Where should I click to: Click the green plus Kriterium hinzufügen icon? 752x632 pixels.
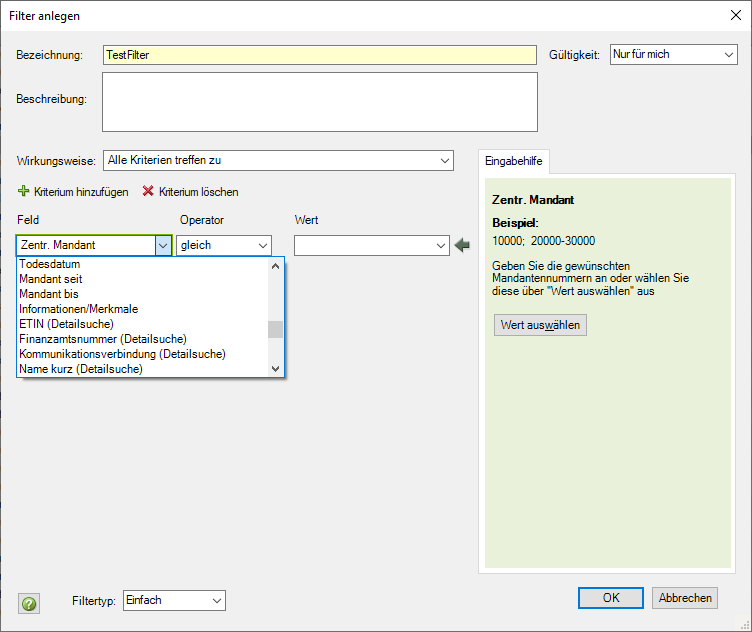pos(23,191)
